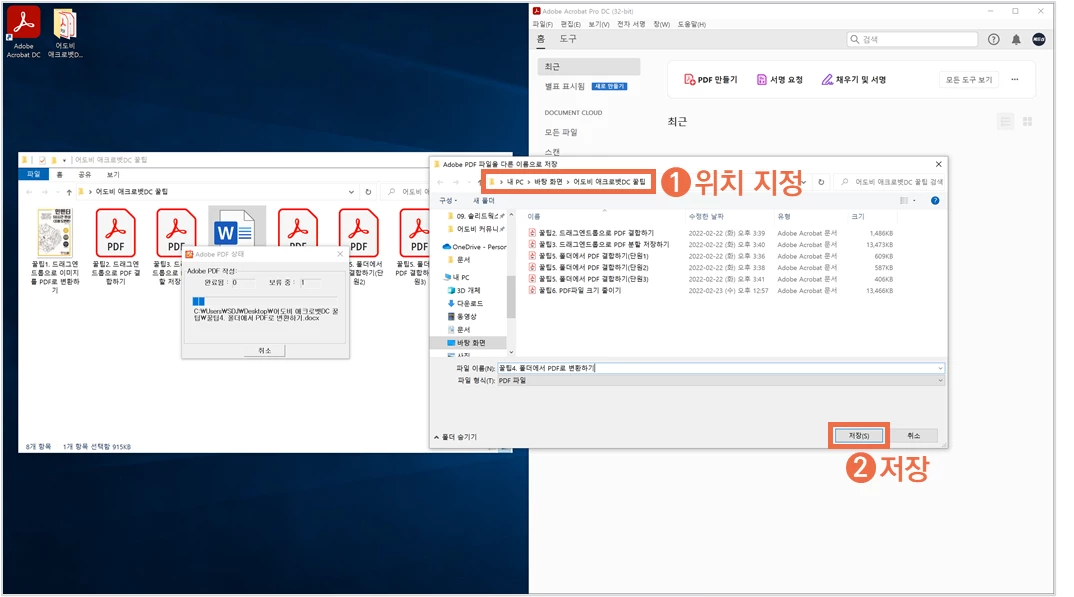Screen dimensions: 1074x597
Task: Cancel the Adobe PDF 상태 progress dialog
Action: pyautogui.click(x=264, y=351)
